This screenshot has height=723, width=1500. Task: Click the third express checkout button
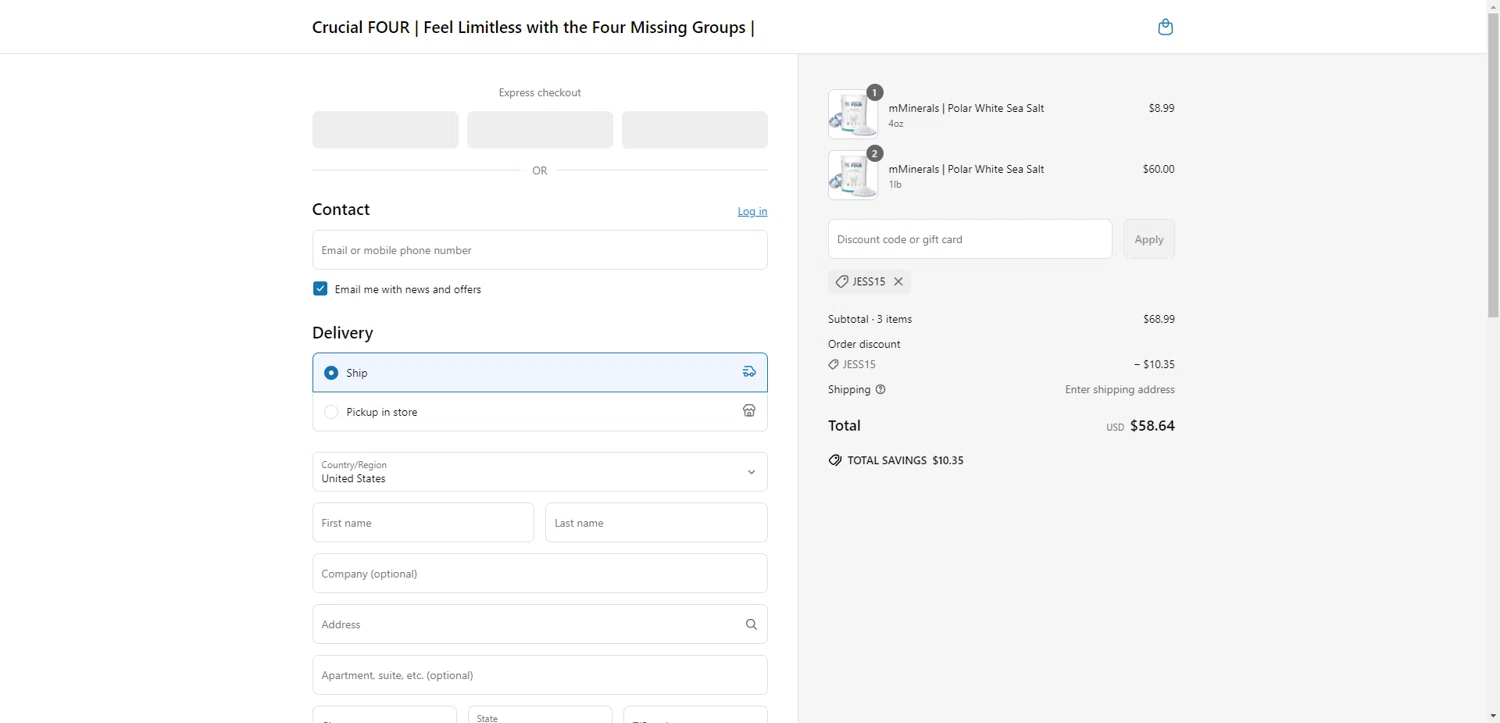pyautogui.click(x=695, y=130)
